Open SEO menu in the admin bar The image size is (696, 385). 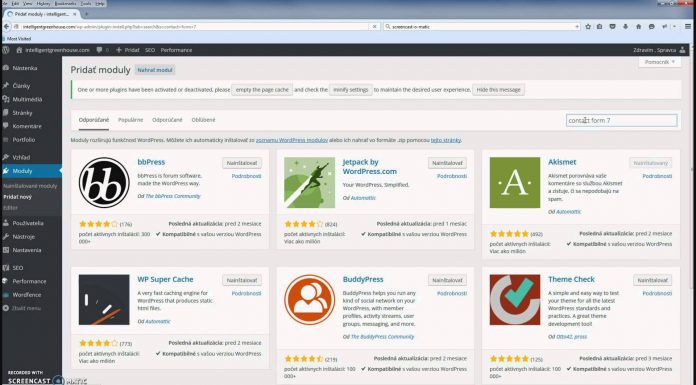point(150,50)
